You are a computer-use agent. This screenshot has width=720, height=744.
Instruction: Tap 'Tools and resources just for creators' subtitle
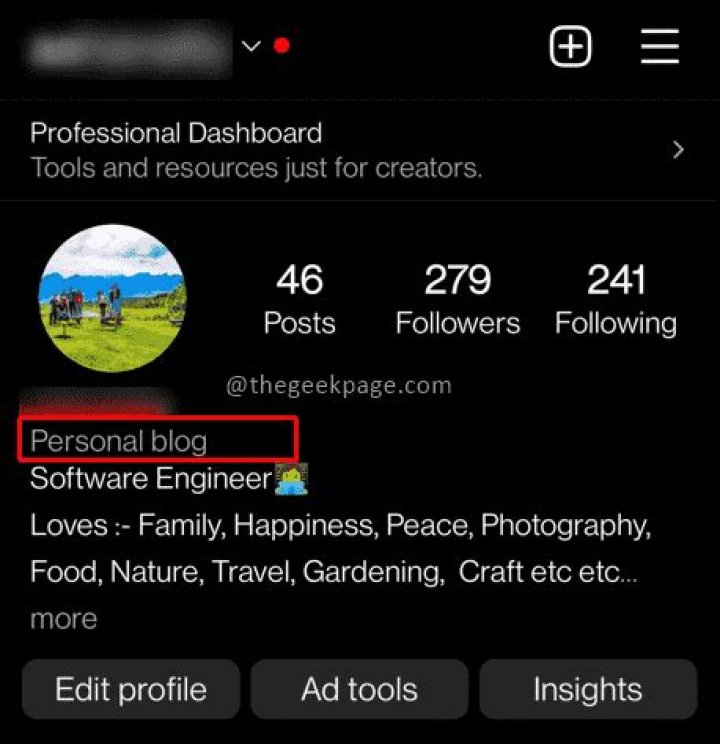(256, 167)
